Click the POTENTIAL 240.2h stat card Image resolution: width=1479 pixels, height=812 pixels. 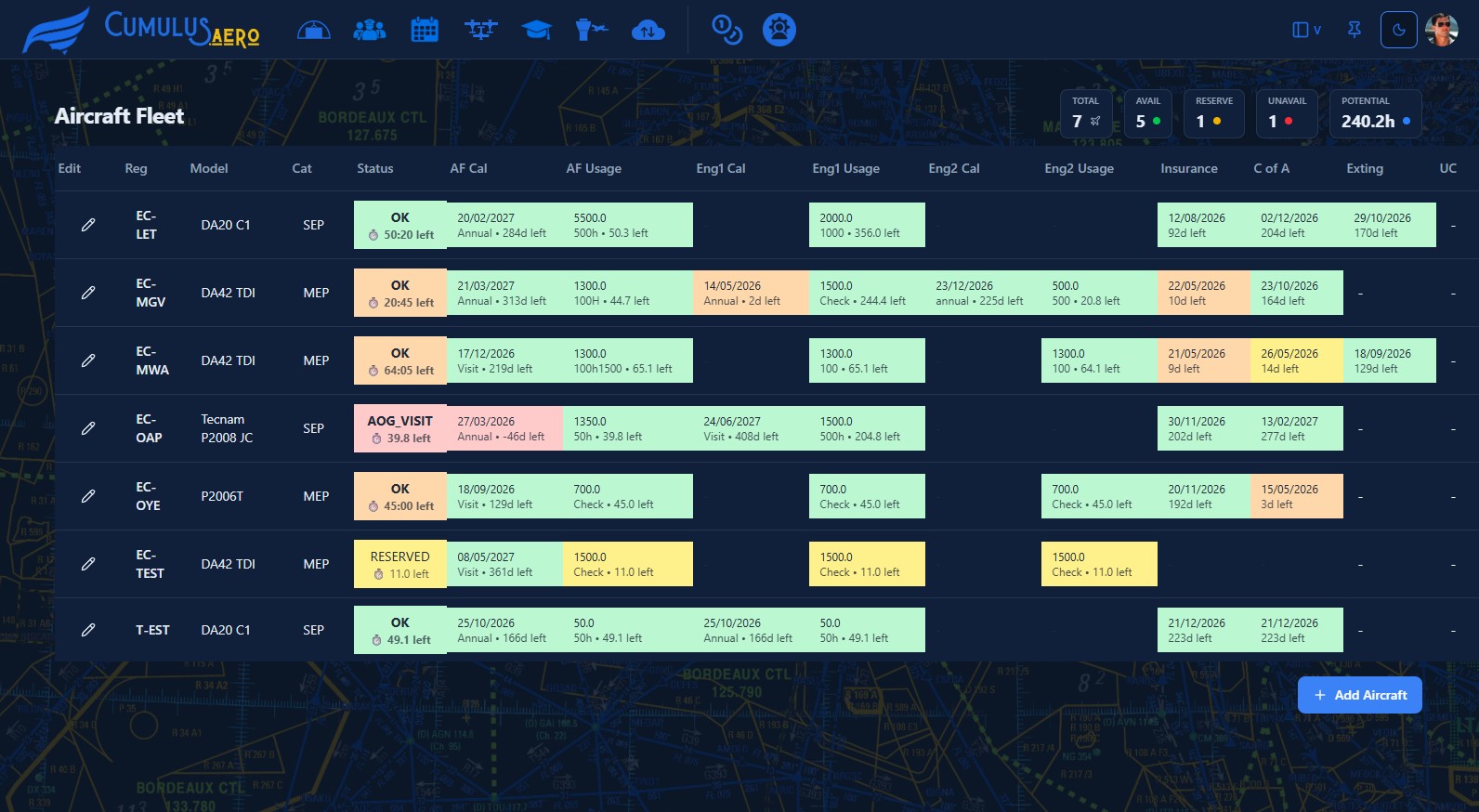(x=1376, y=113)
